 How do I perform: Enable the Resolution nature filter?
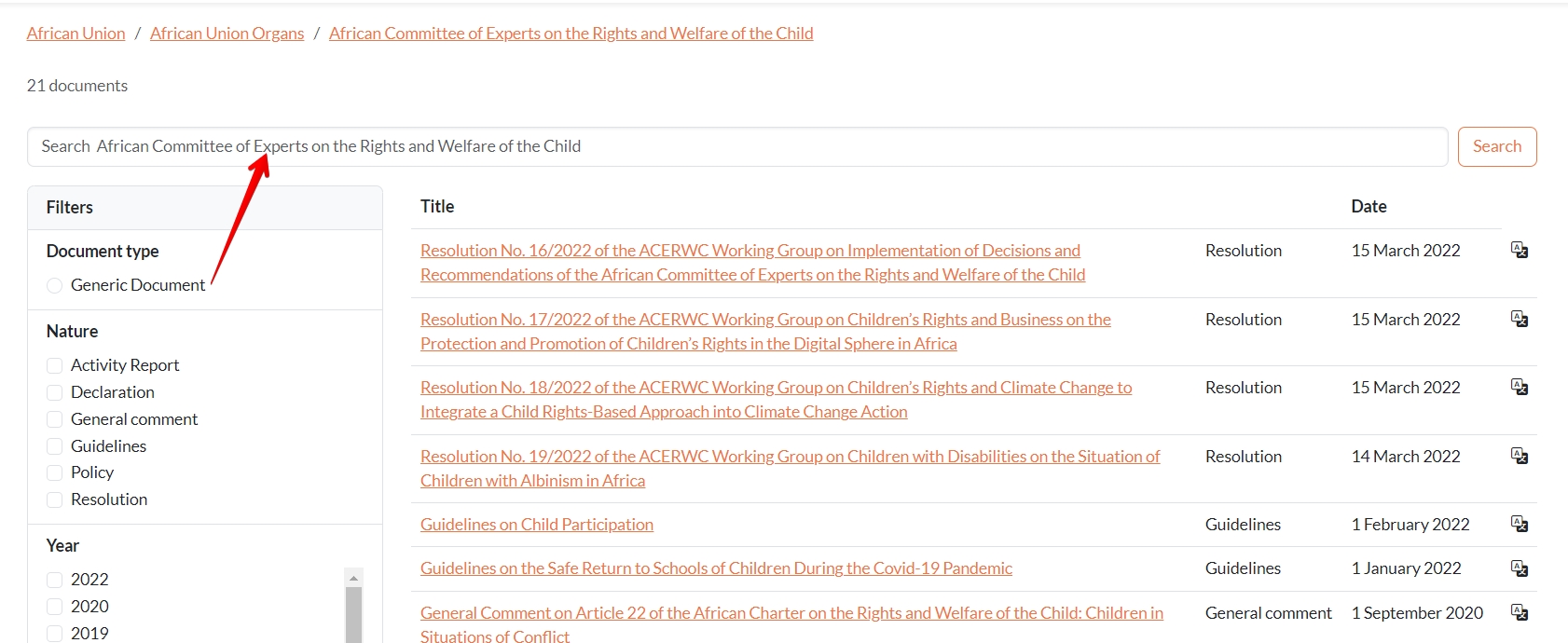tap(55, 499)
